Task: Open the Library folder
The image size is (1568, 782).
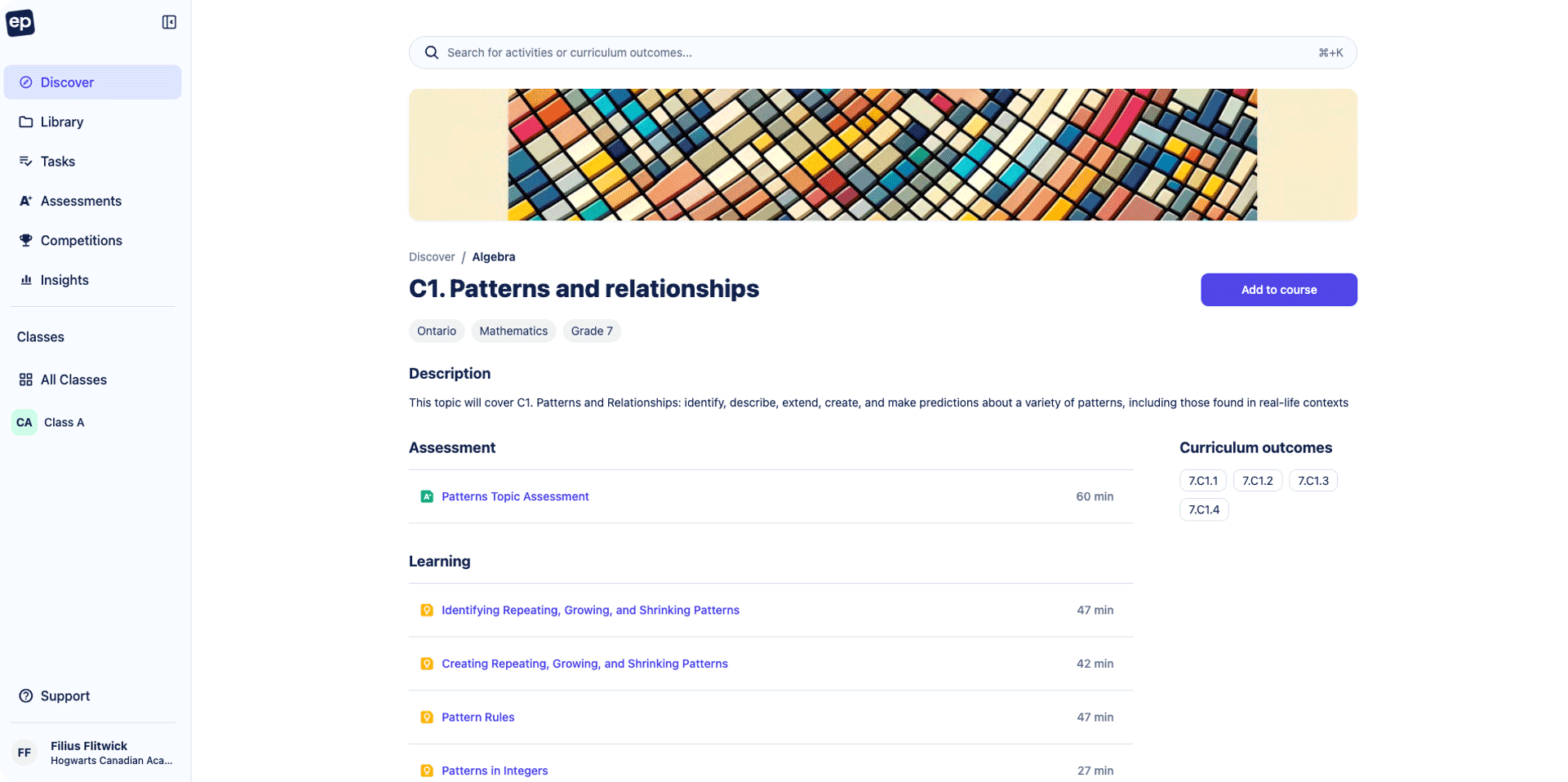Action: tap(62, 122)
